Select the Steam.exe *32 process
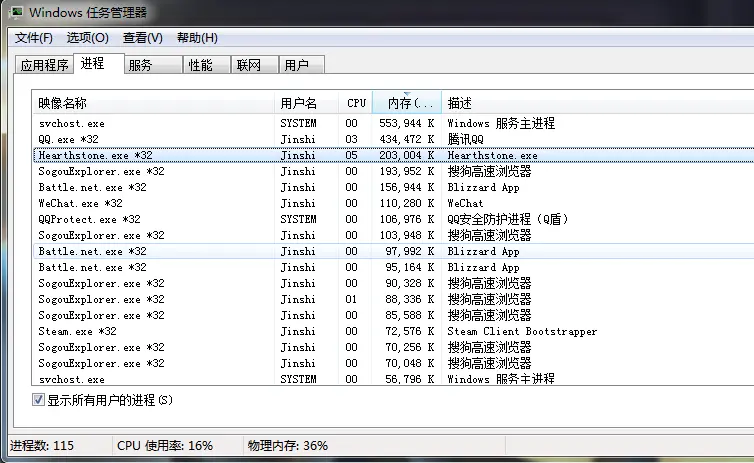754x463 pixels. click(x=393, y=331)
